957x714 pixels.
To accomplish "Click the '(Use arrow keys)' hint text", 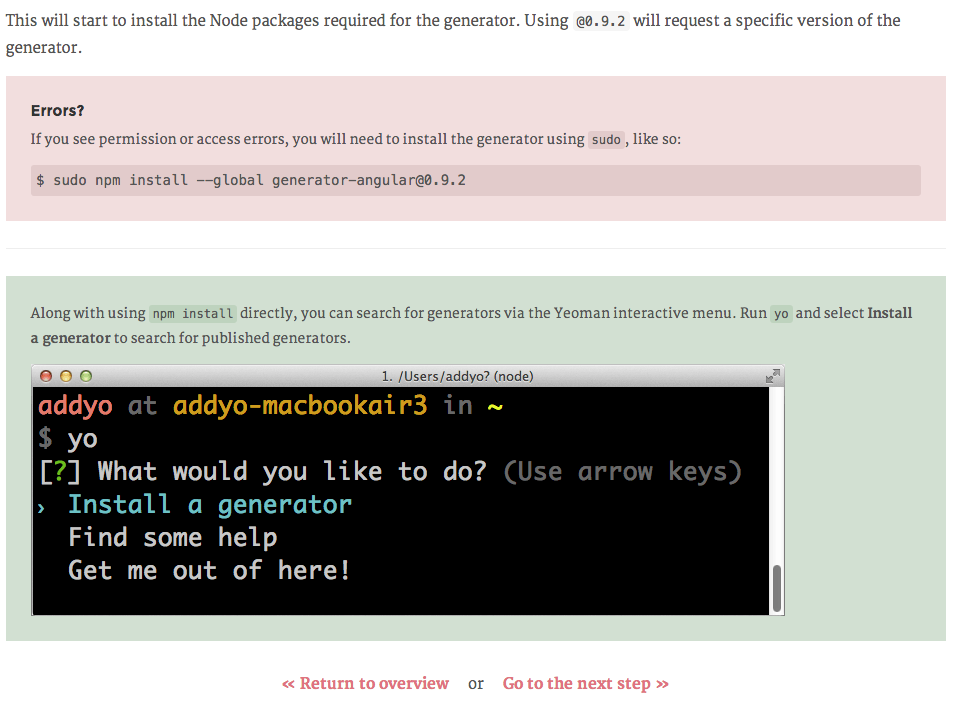I will 622,472.
